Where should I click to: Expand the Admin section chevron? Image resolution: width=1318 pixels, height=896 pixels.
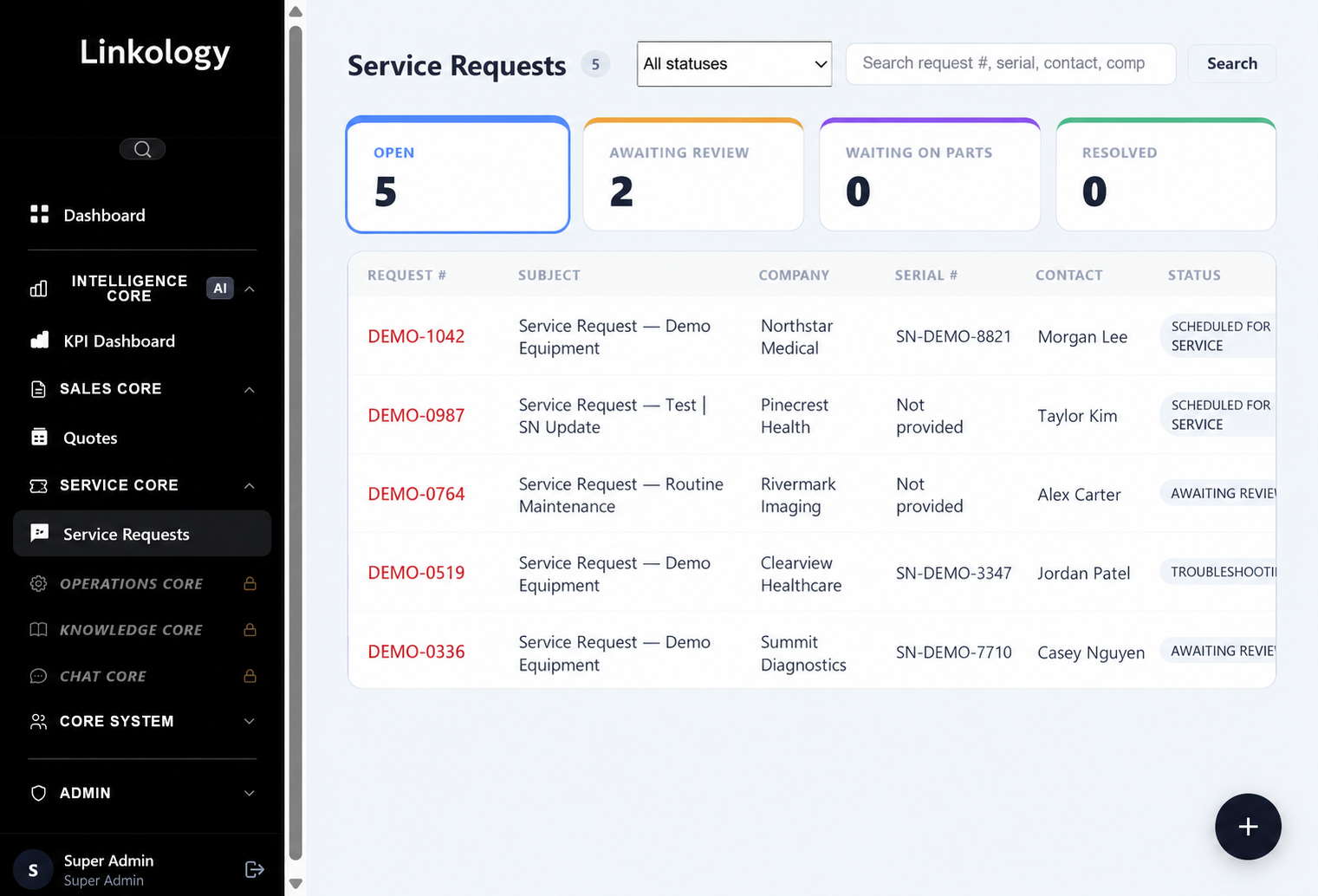(x=250, y=793)
